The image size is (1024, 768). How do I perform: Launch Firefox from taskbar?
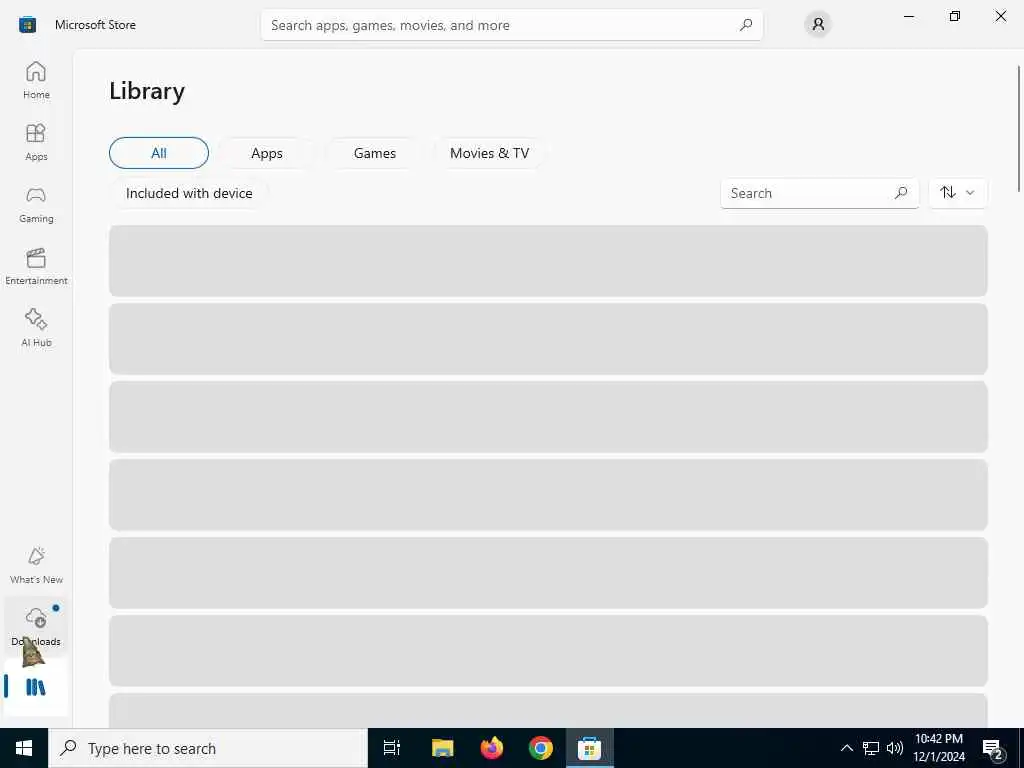click(492, 748)
